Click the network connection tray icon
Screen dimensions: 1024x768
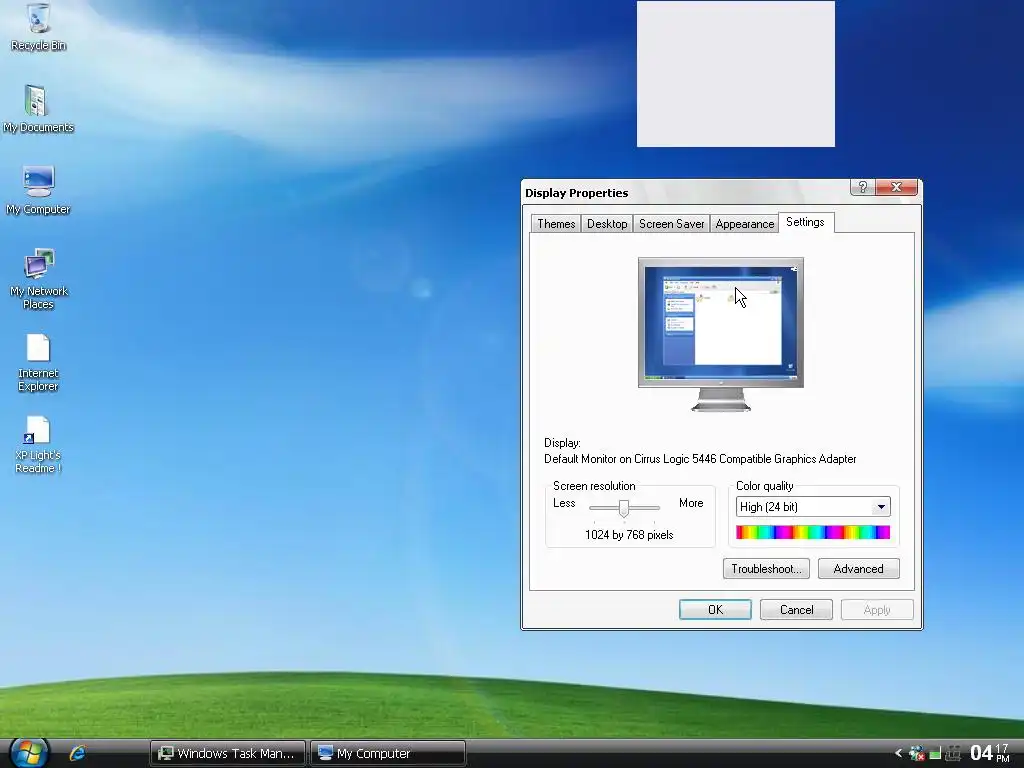tap(953, 753)
